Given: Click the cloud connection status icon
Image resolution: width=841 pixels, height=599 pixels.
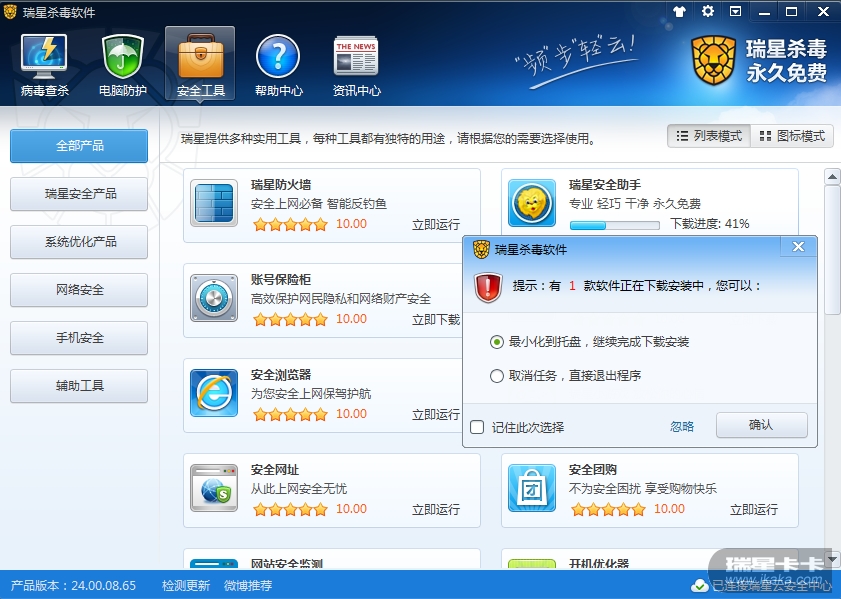Looking at the screenshot, I should 699,586.
